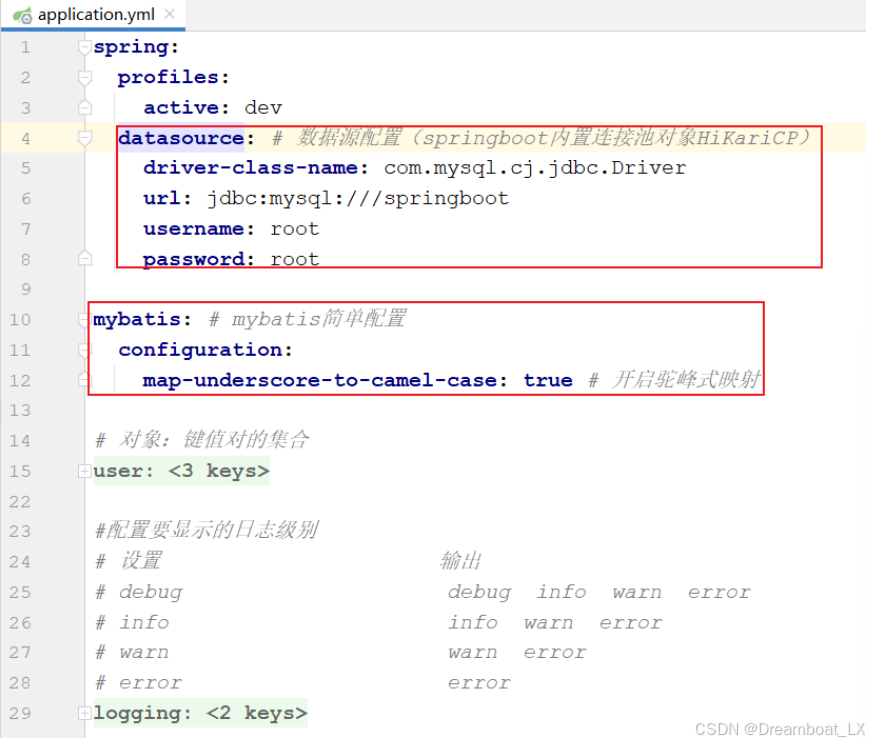
Task: Click line number 15 in gutter
Action: pyautogui.click(x=20, y=472)
